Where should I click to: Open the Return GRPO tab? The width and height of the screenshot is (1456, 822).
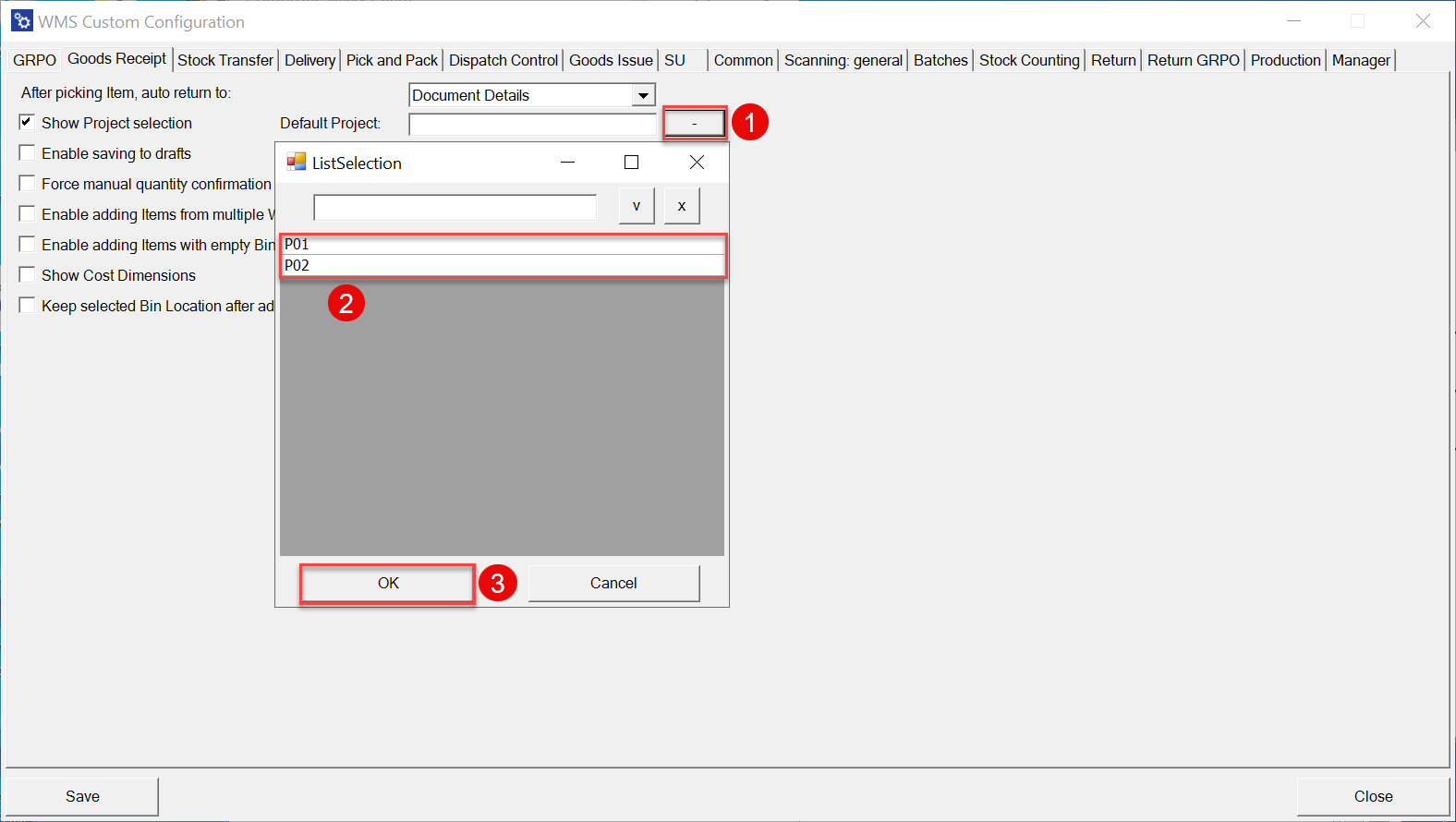tap(1194, 60)
